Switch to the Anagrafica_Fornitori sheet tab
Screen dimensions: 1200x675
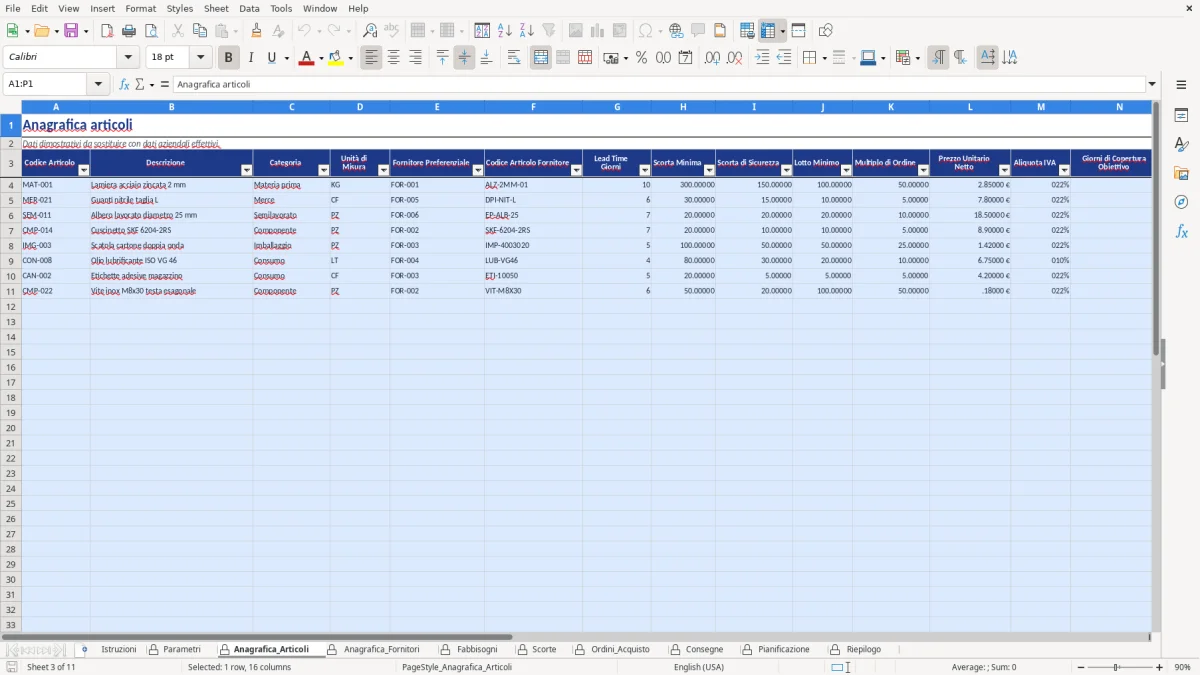382,649
